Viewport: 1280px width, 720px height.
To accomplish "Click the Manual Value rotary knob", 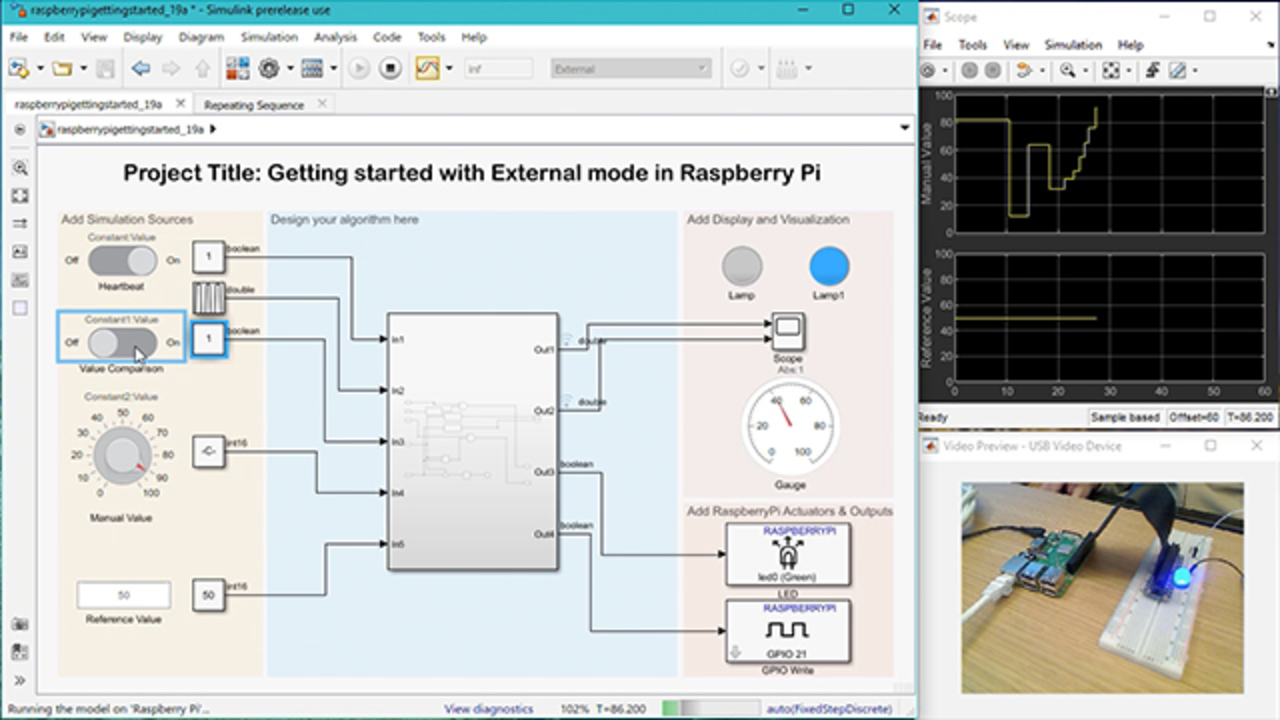I will pos(122,456).
